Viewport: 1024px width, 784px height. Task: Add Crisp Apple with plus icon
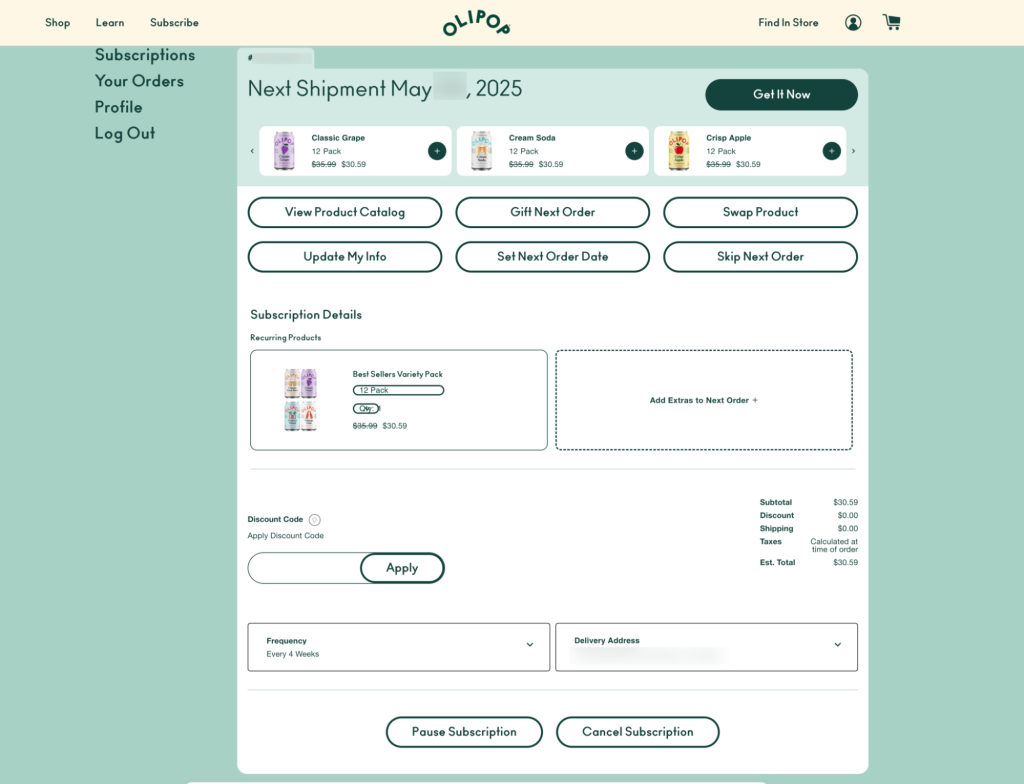tap(831, 151)
